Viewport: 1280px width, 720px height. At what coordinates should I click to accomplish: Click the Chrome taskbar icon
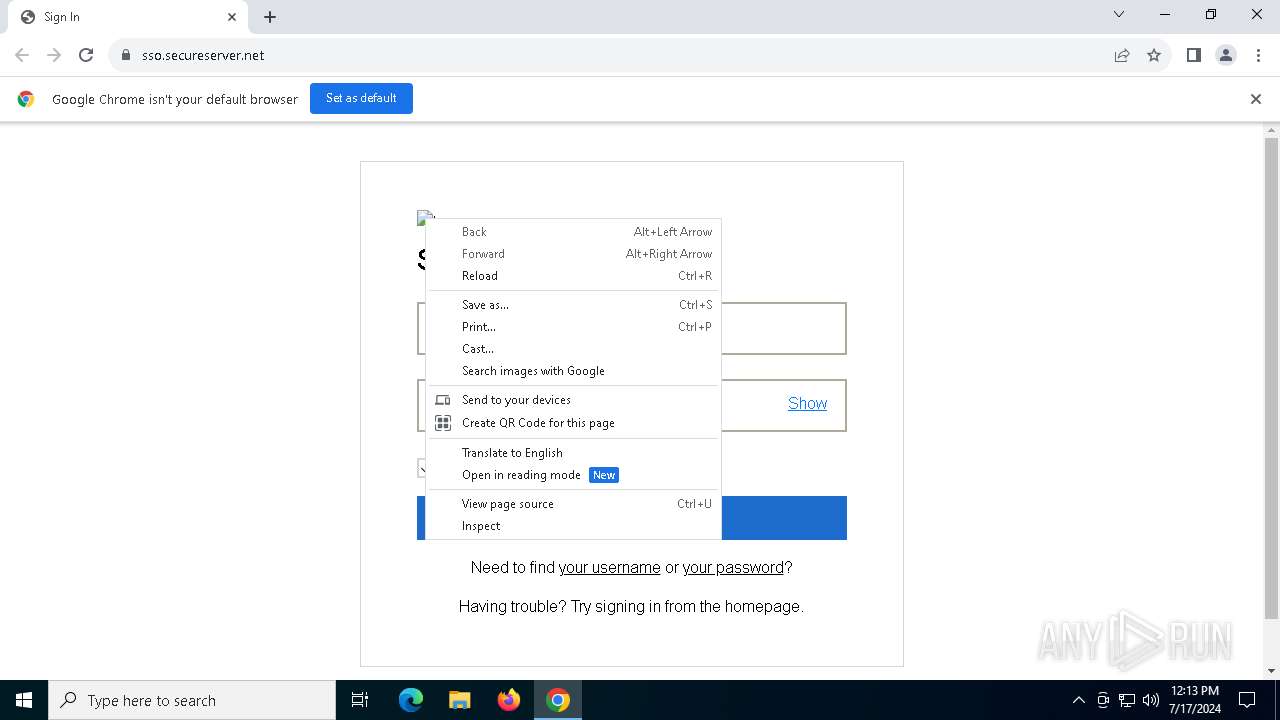click(x=558, y=700)
